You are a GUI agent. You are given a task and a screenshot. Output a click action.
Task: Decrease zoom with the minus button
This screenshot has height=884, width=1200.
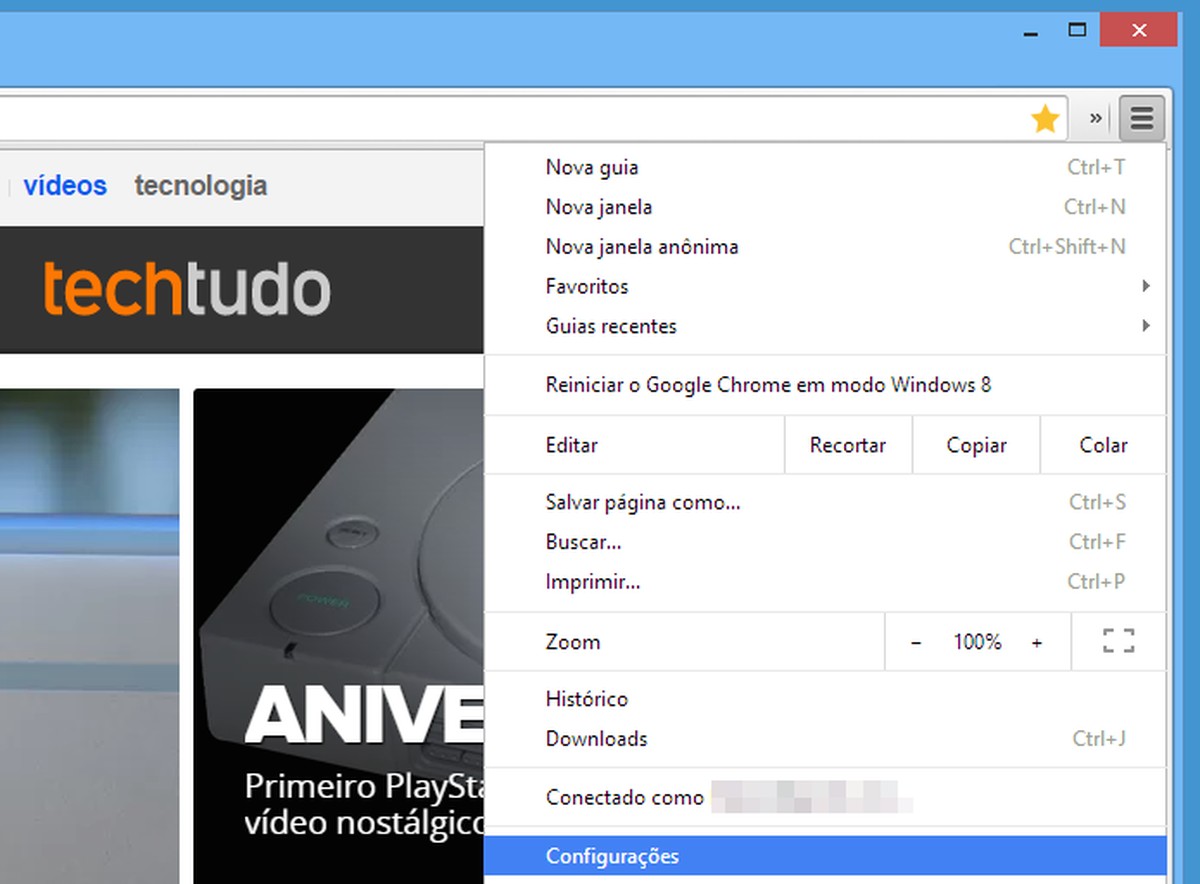point(916,642)
